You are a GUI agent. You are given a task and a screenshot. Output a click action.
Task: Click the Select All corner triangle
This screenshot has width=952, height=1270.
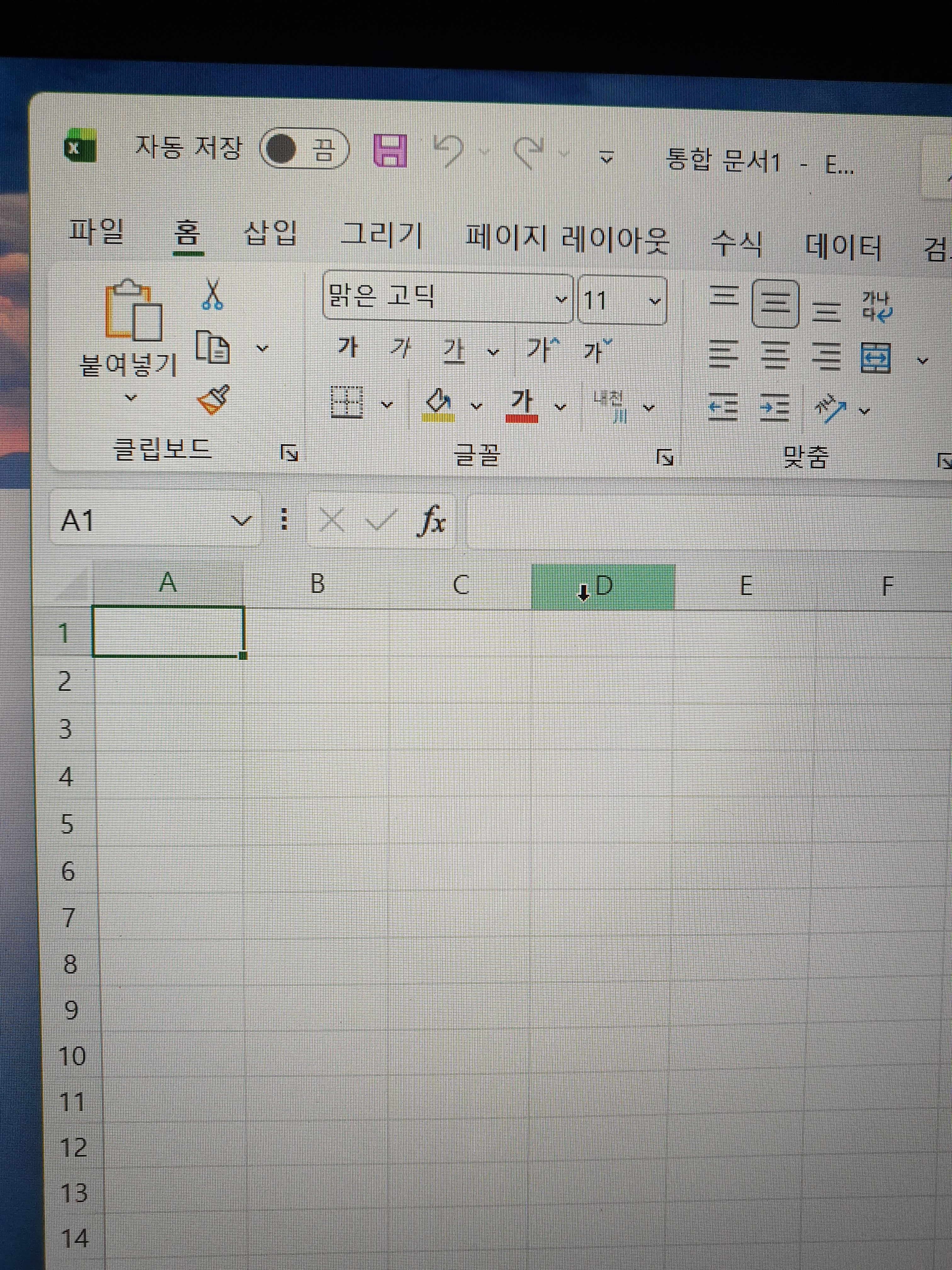pos(72,584)
